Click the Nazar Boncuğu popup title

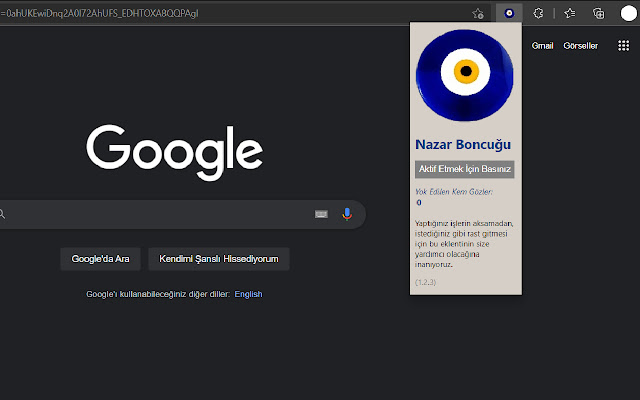(x=463, y=144)
